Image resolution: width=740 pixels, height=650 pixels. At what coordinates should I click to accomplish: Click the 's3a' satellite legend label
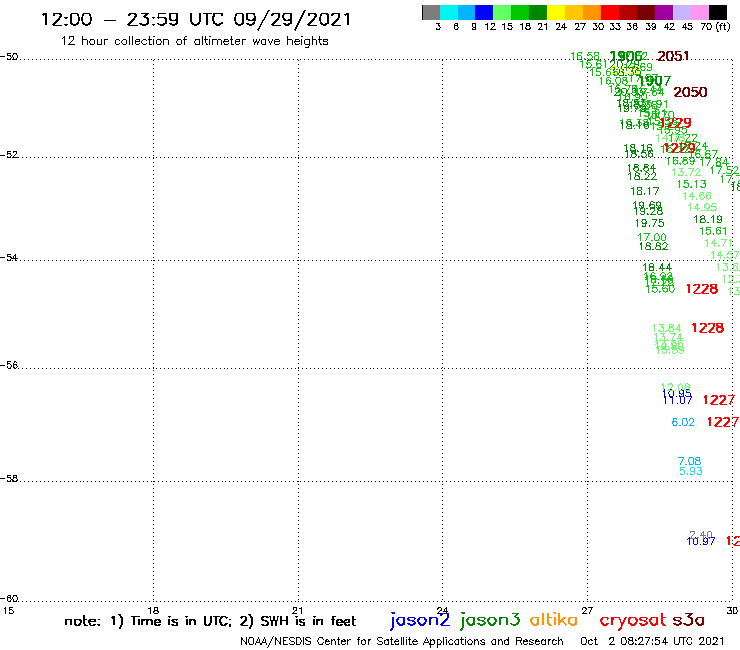pos(688,620)
